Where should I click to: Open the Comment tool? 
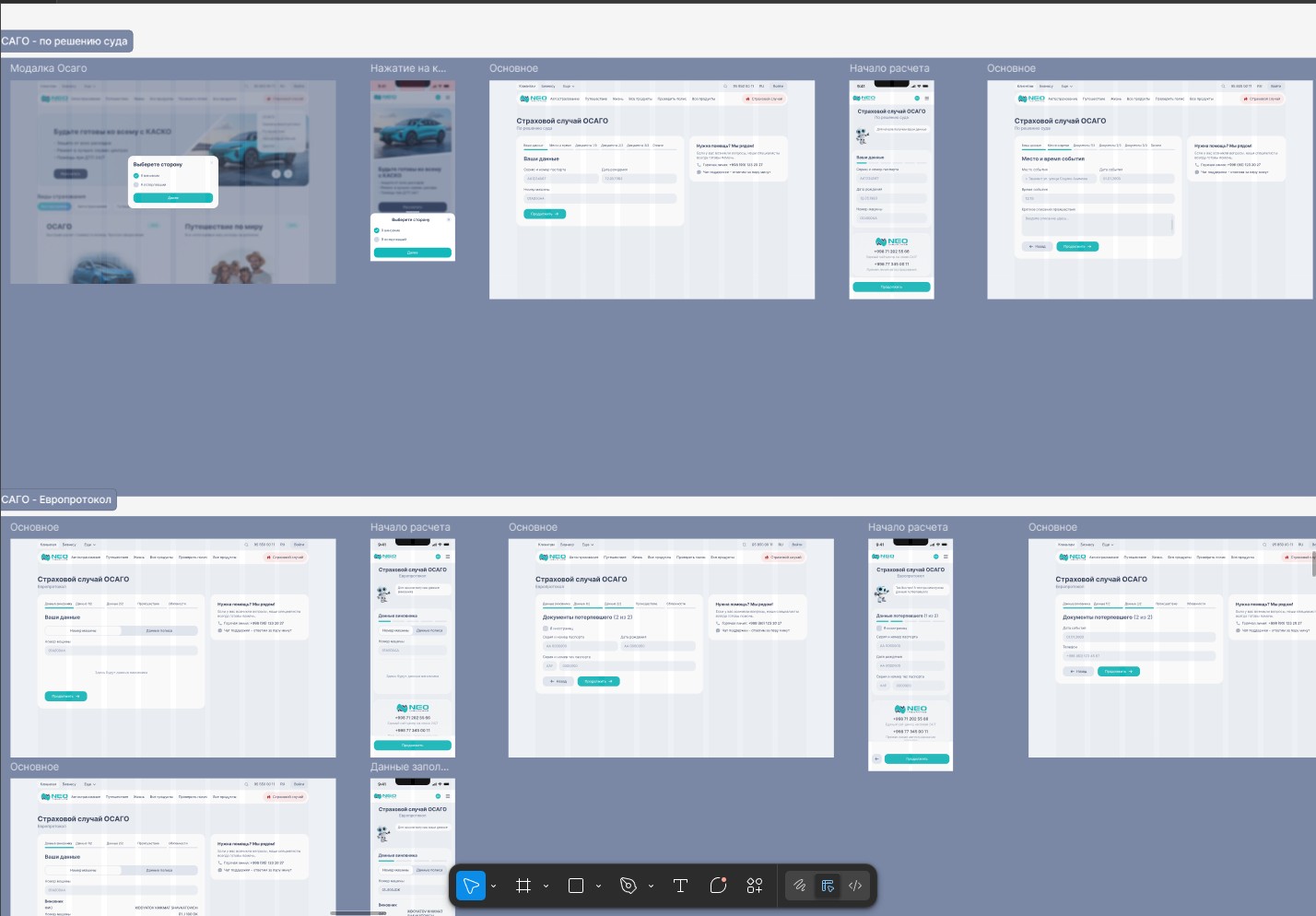[718, 886]
